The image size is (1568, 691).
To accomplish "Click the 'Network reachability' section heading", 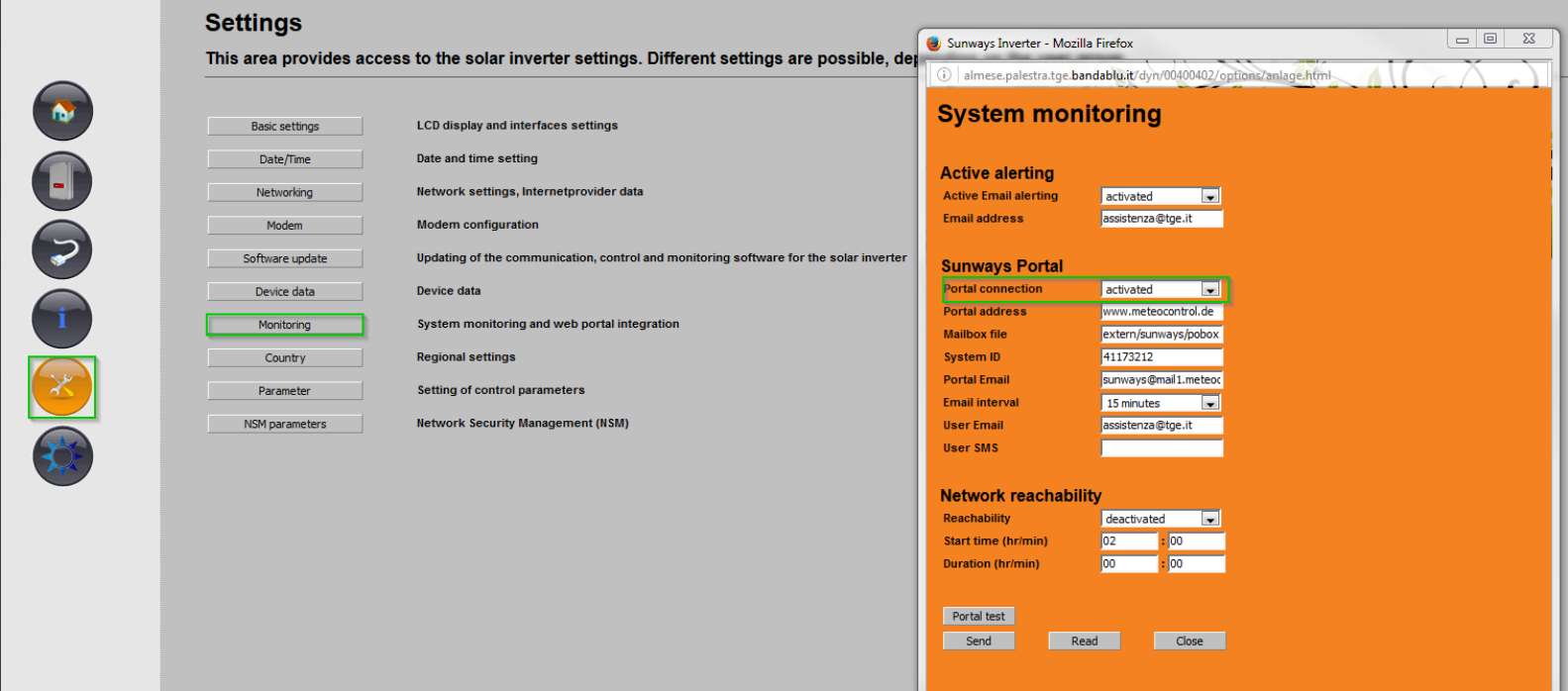I will pyautogui.click(x=1020, y=496).
